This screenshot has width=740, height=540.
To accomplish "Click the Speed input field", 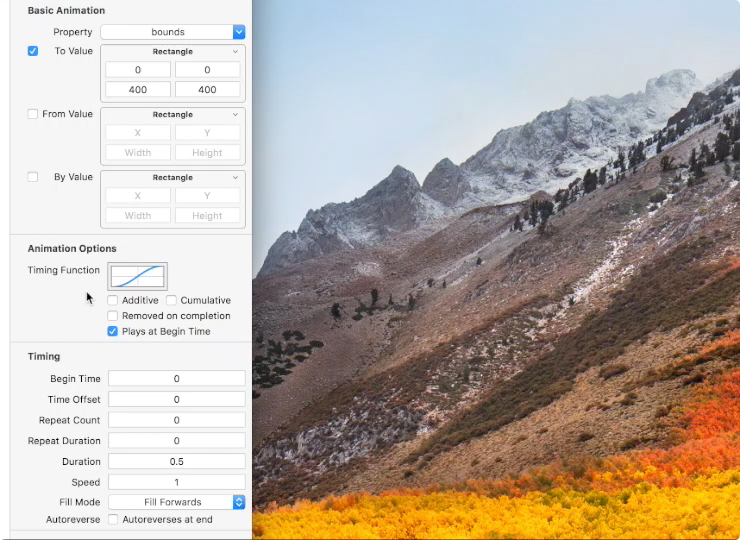I will tap(177, 482).
